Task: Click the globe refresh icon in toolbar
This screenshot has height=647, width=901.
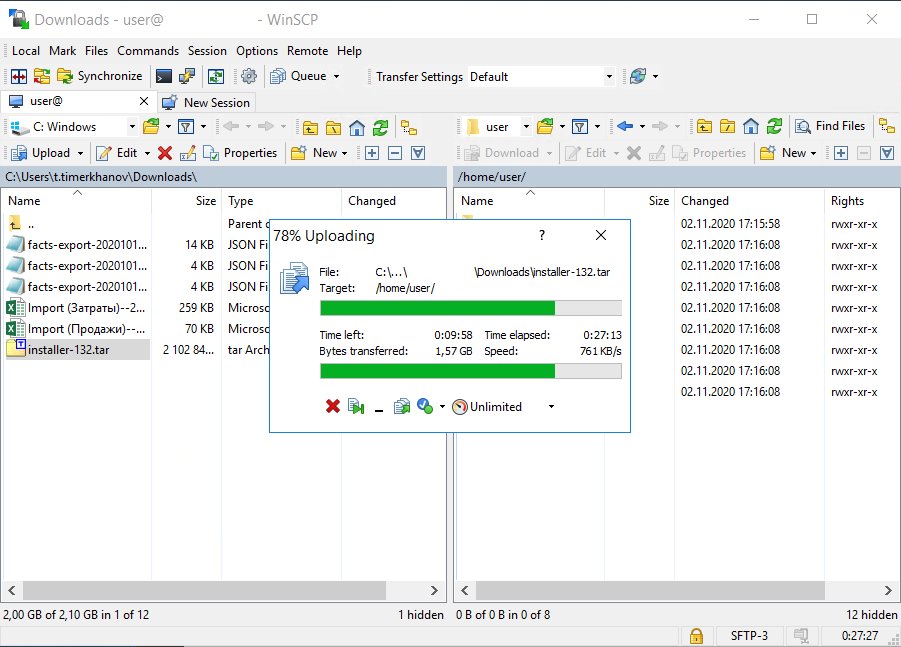Action: tap(638, 76)
